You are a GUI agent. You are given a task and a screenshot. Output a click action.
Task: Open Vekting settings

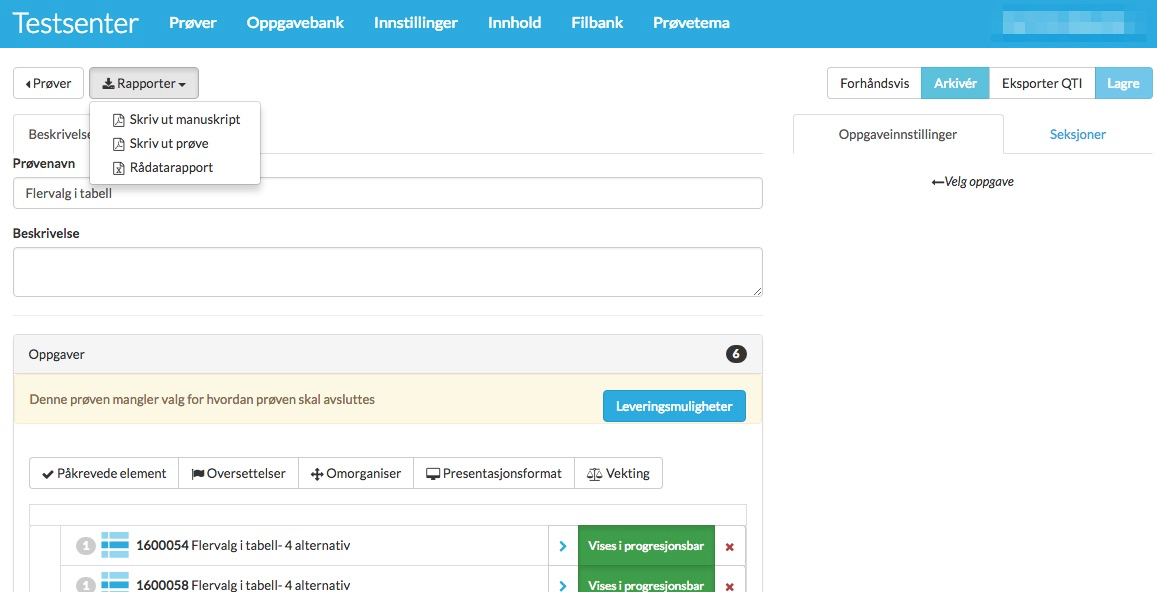[x=618, y=473]
